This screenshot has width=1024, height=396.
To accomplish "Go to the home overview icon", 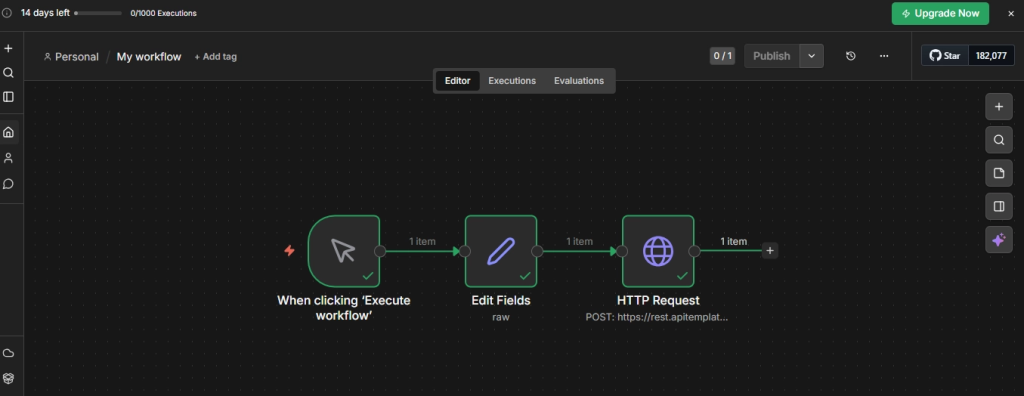I will tap(8, 132).
